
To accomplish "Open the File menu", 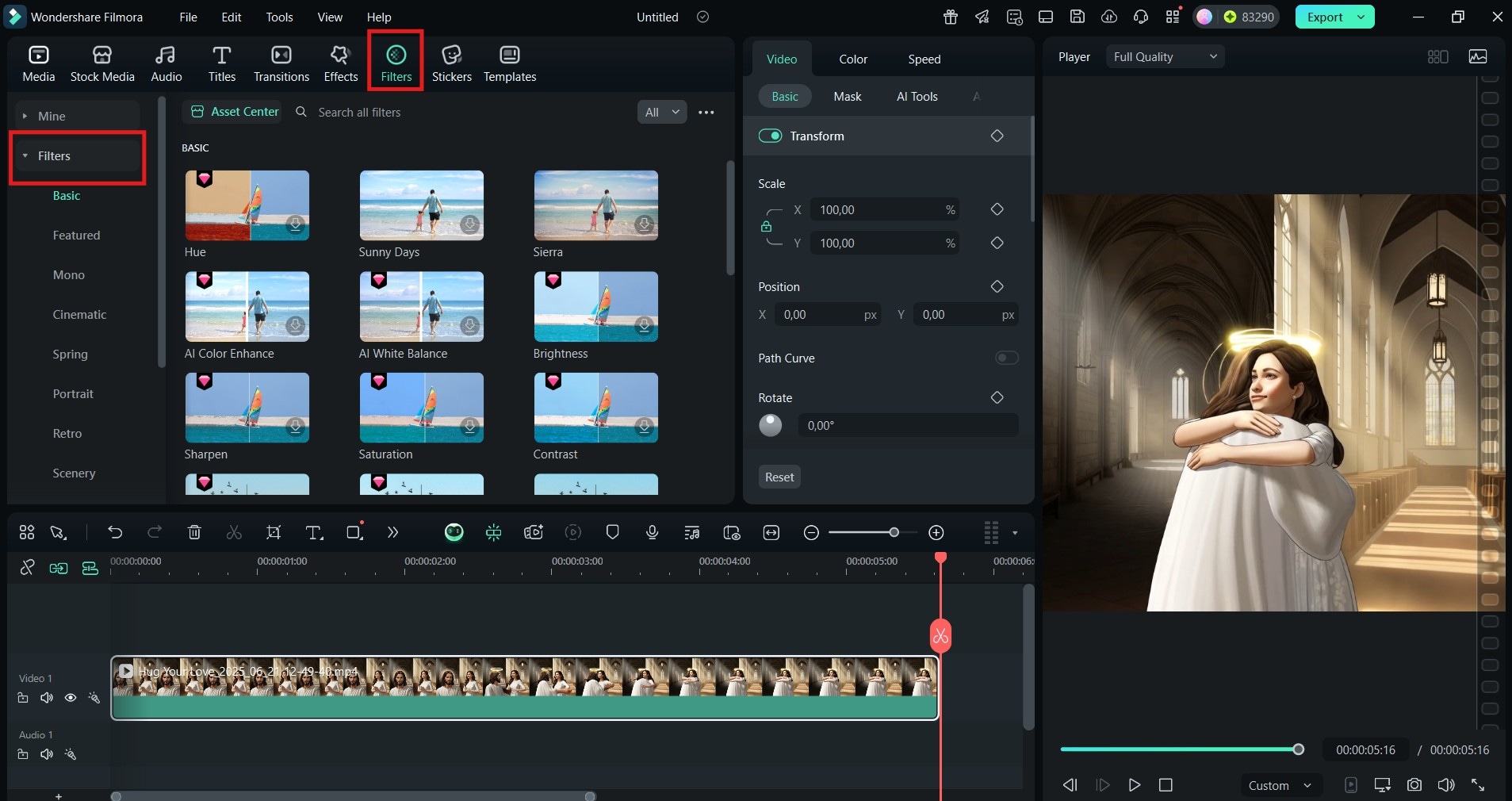I will (188, 17).
